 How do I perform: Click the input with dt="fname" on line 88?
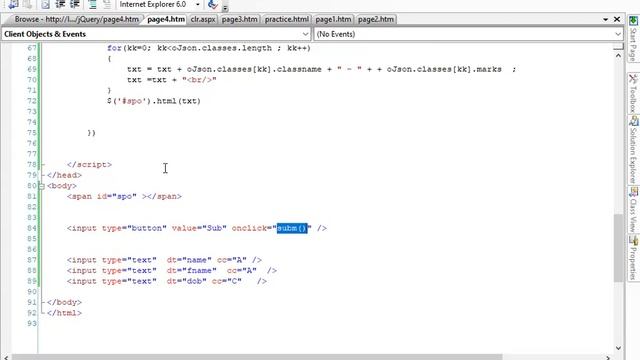(x=171, y=271)
